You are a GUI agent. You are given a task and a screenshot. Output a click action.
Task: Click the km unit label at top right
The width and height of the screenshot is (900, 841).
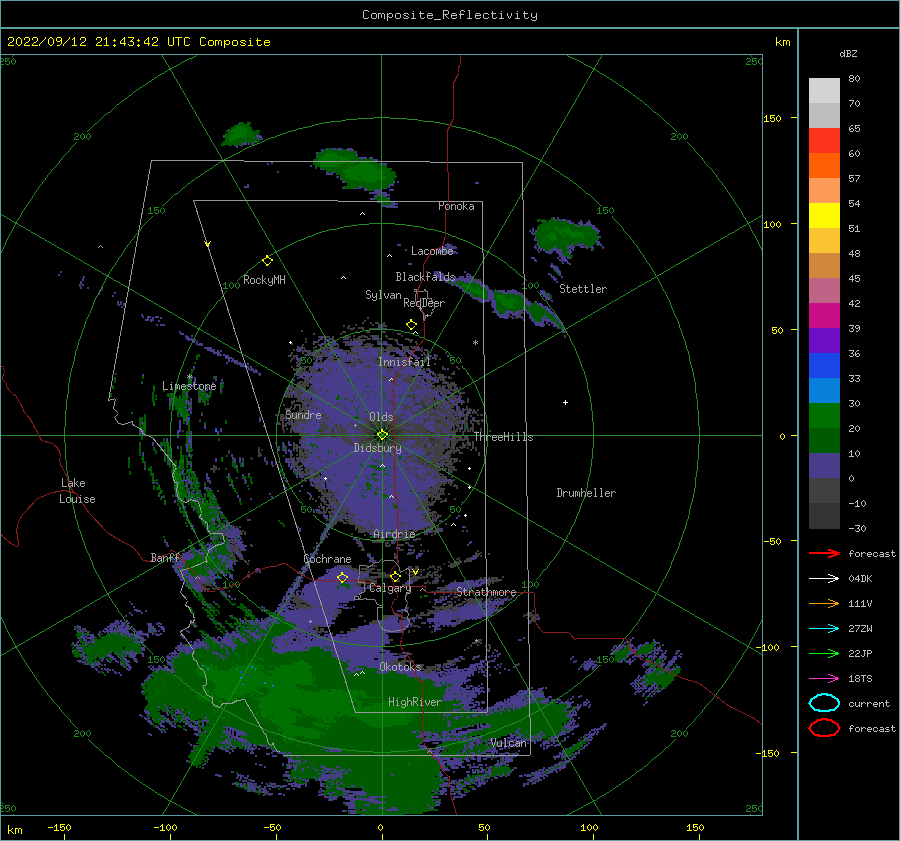(782, 42)
